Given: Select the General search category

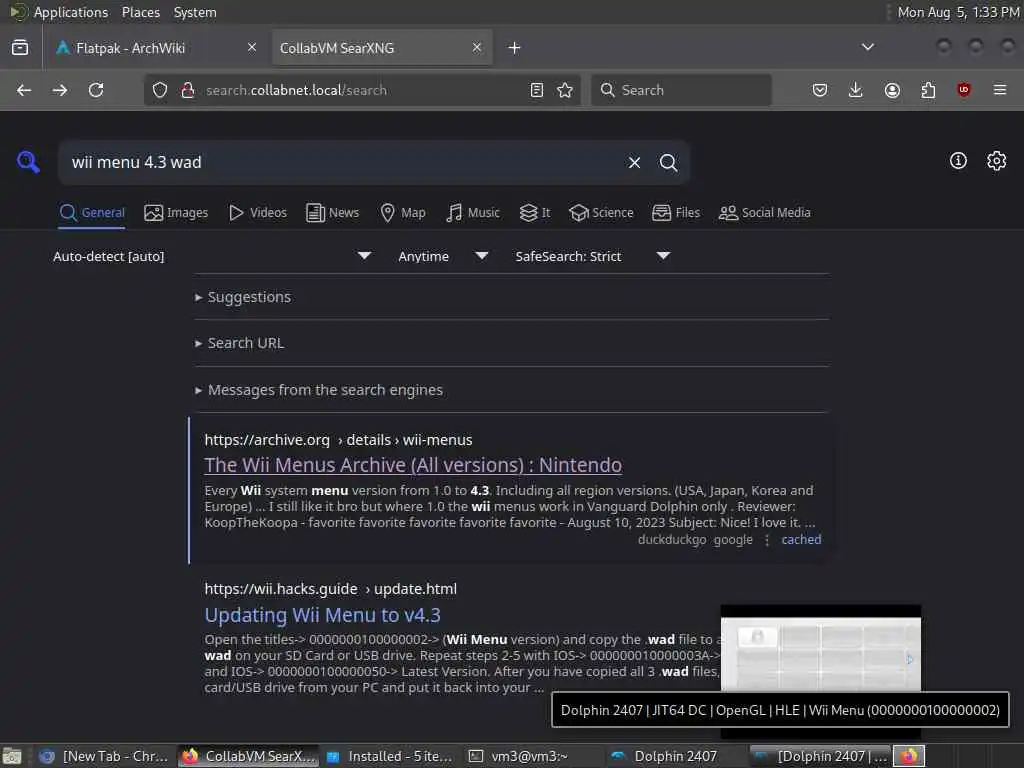Looking at the screenshot, I should [x=92, y=213].
